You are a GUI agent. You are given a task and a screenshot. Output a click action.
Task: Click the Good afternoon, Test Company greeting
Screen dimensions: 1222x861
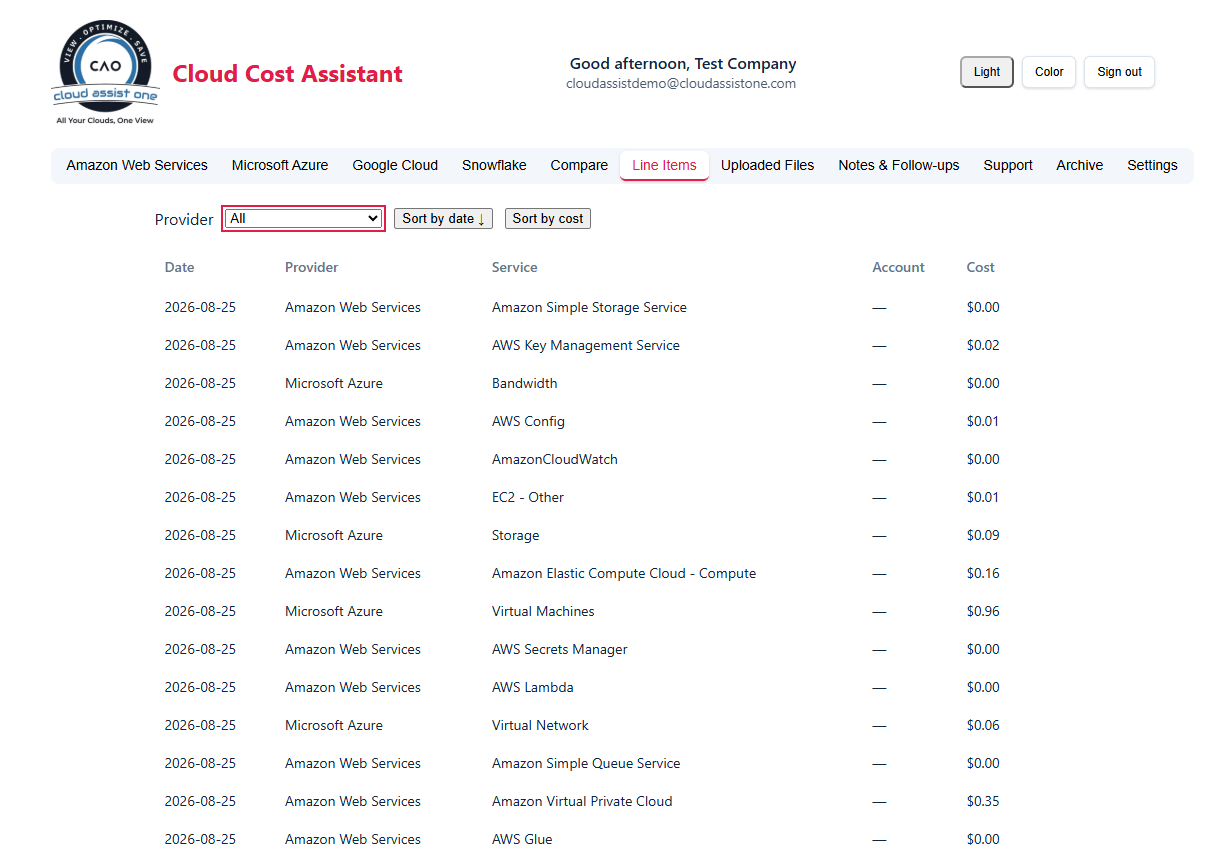point(683,64)
